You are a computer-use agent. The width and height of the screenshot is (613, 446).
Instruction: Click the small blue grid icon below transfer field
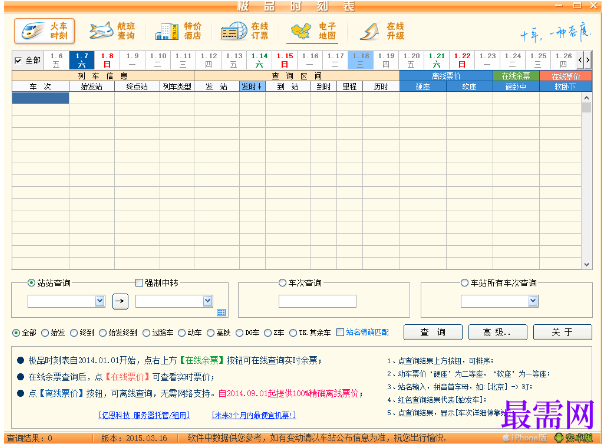pyautogui.click(x=221, y=312)
